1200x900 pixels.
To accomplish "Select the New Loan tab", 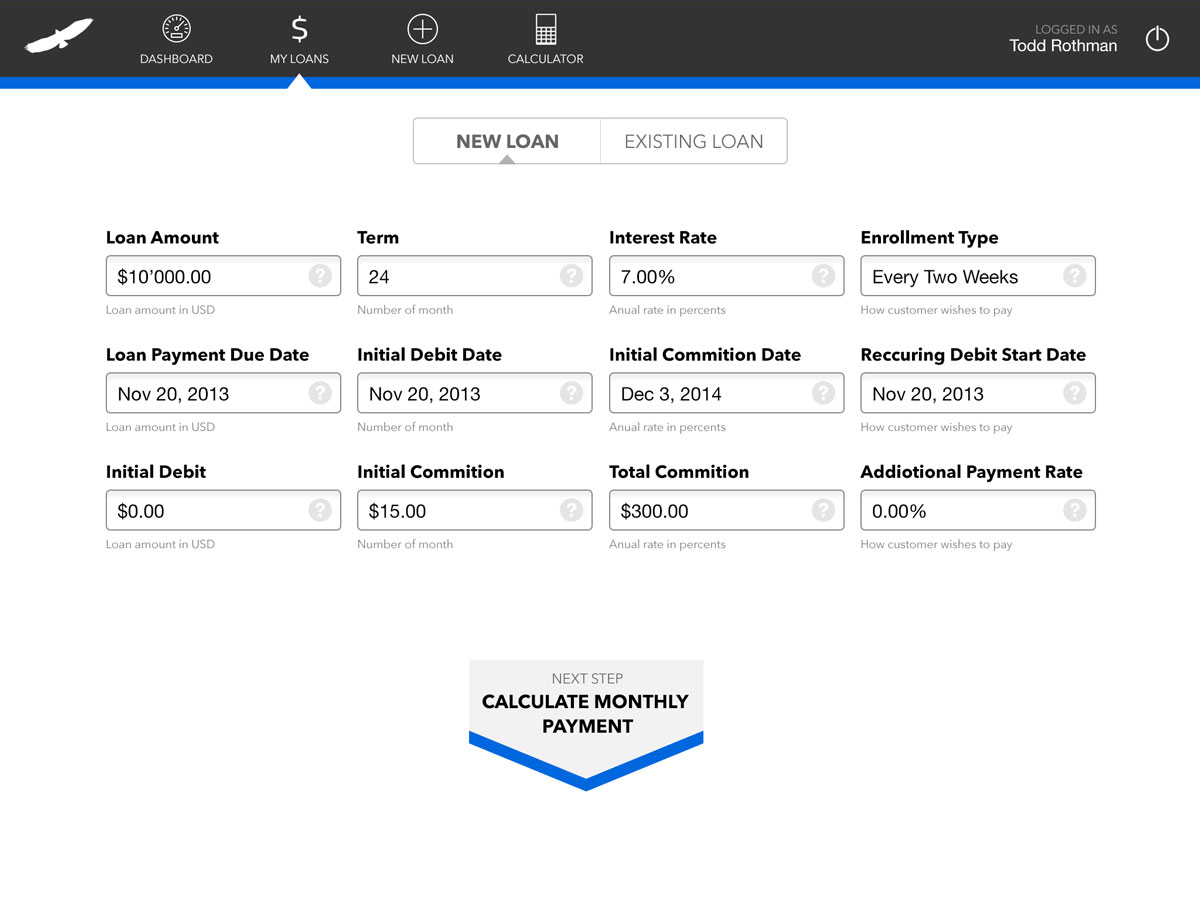I will tap(507, 141).
